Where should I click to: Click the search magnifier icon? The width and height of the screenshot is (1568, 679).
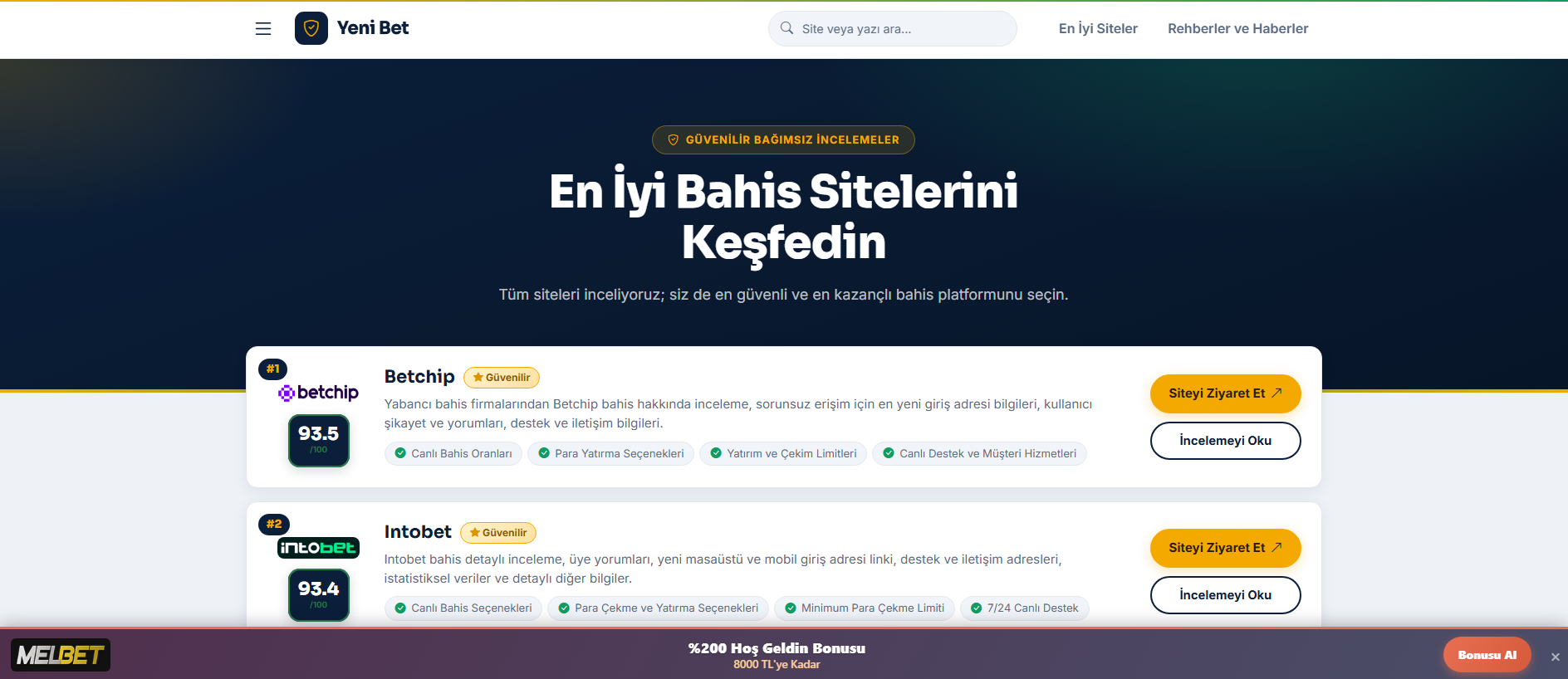[786, 28]
